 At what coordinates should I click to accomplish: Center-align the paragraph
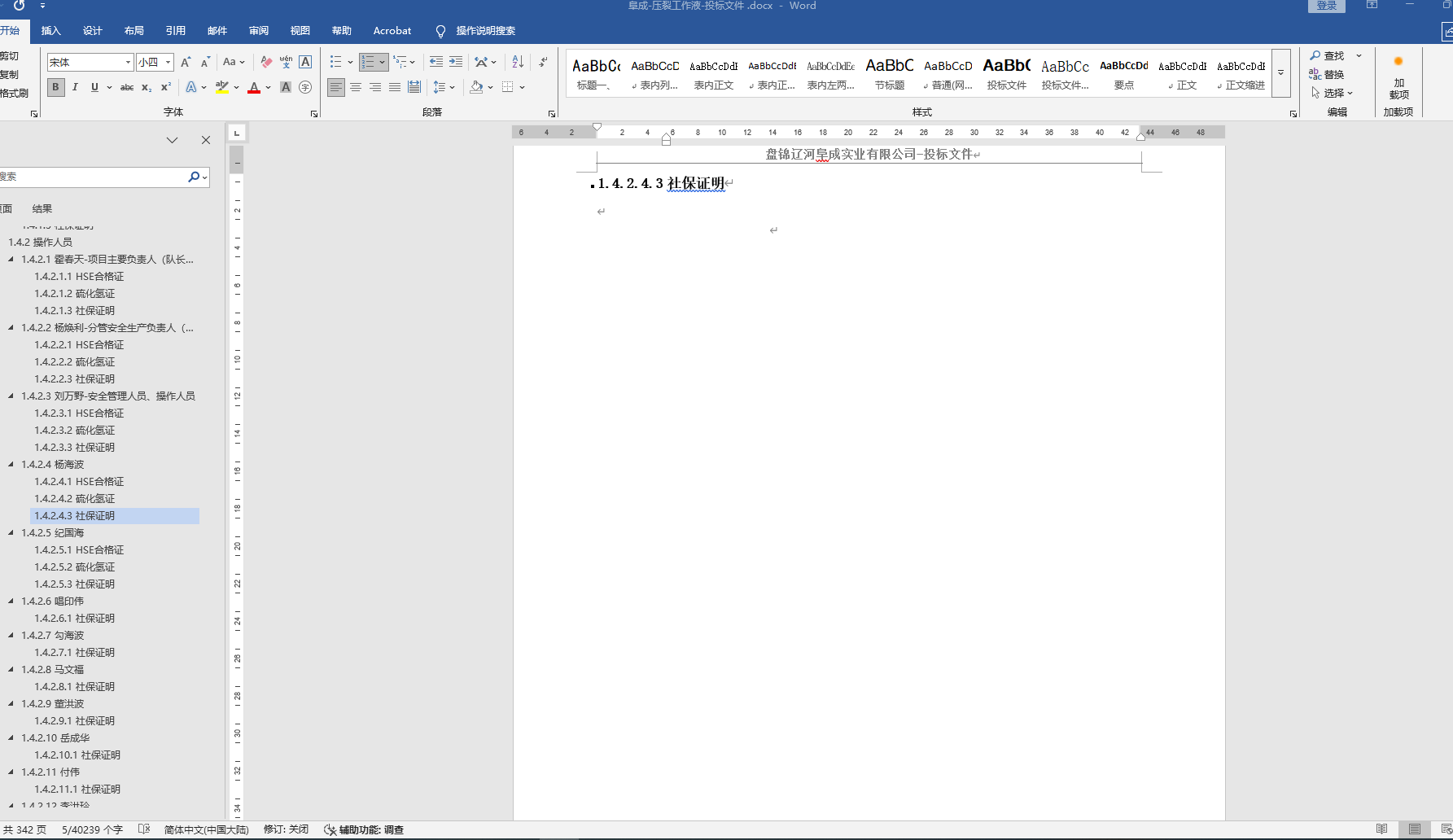point(356,87)
